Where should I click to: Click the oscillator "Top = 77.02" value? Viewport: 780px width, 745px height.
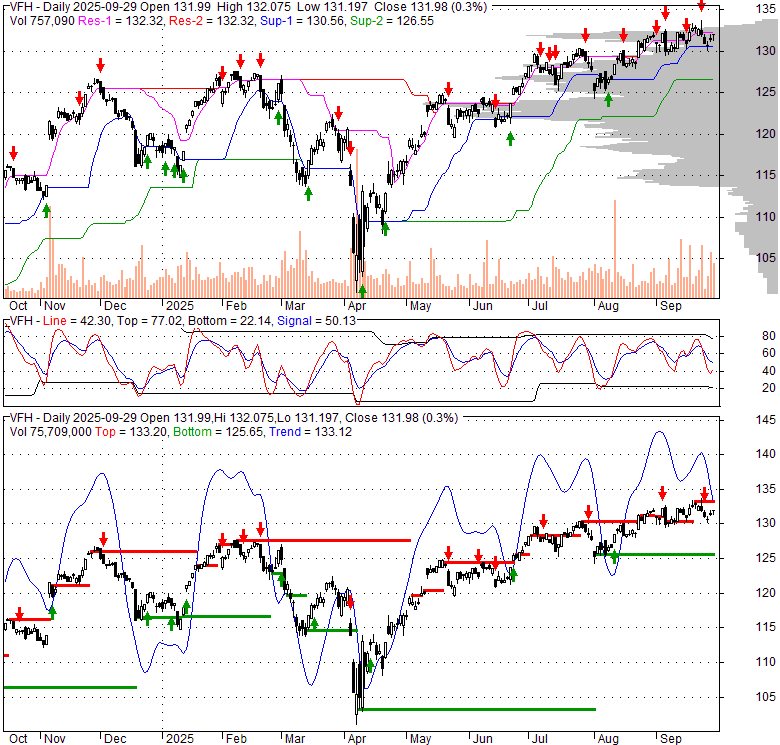click(x=149, y=321)
